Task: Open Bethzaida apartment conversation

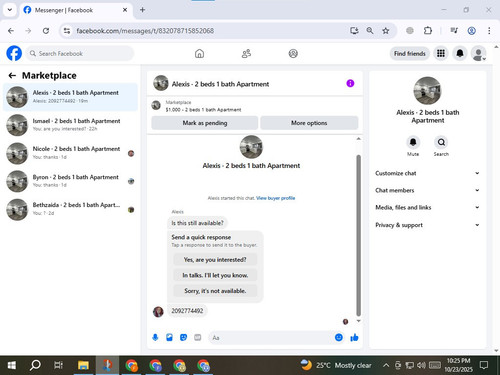Action: tap(70, 209)
